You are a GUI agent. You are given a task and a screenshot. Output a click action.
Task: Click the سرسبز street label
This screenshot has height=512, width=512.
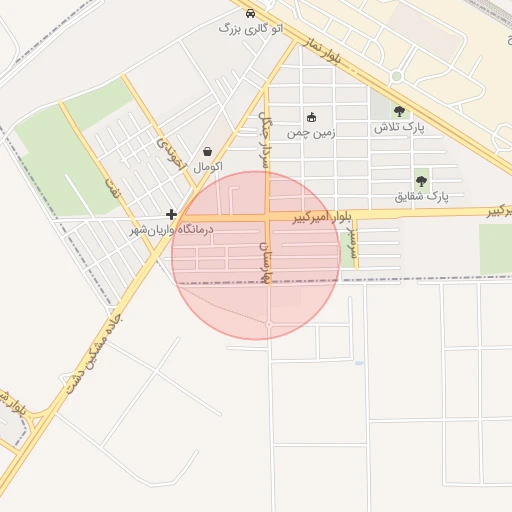tap(352, 243)
